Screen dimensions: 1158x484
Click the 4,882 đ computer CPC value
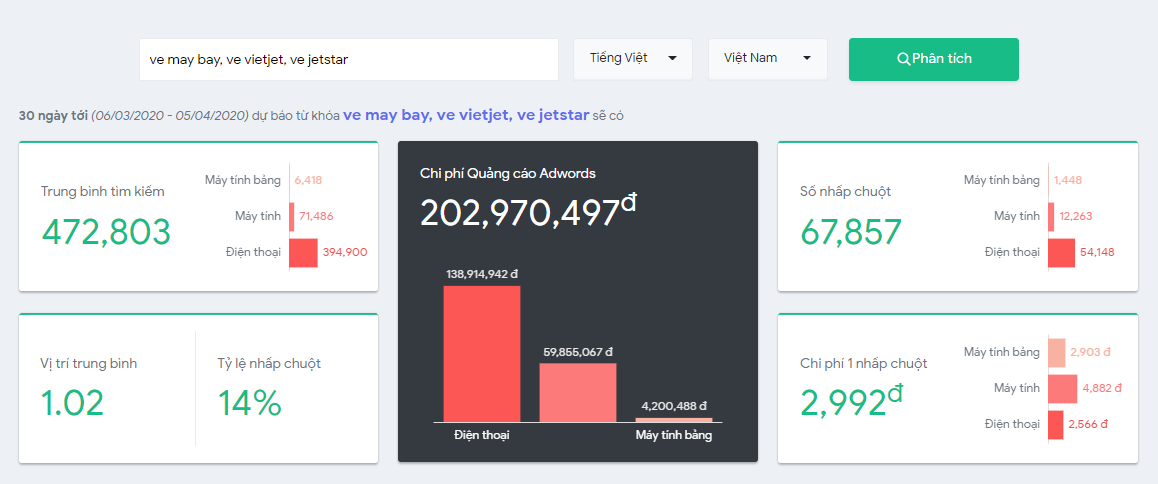point(1102,388)
